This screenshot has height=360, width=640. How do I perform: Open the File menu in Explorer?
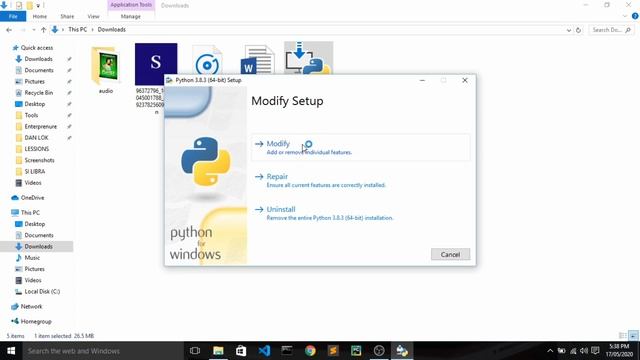coord(13,16)
